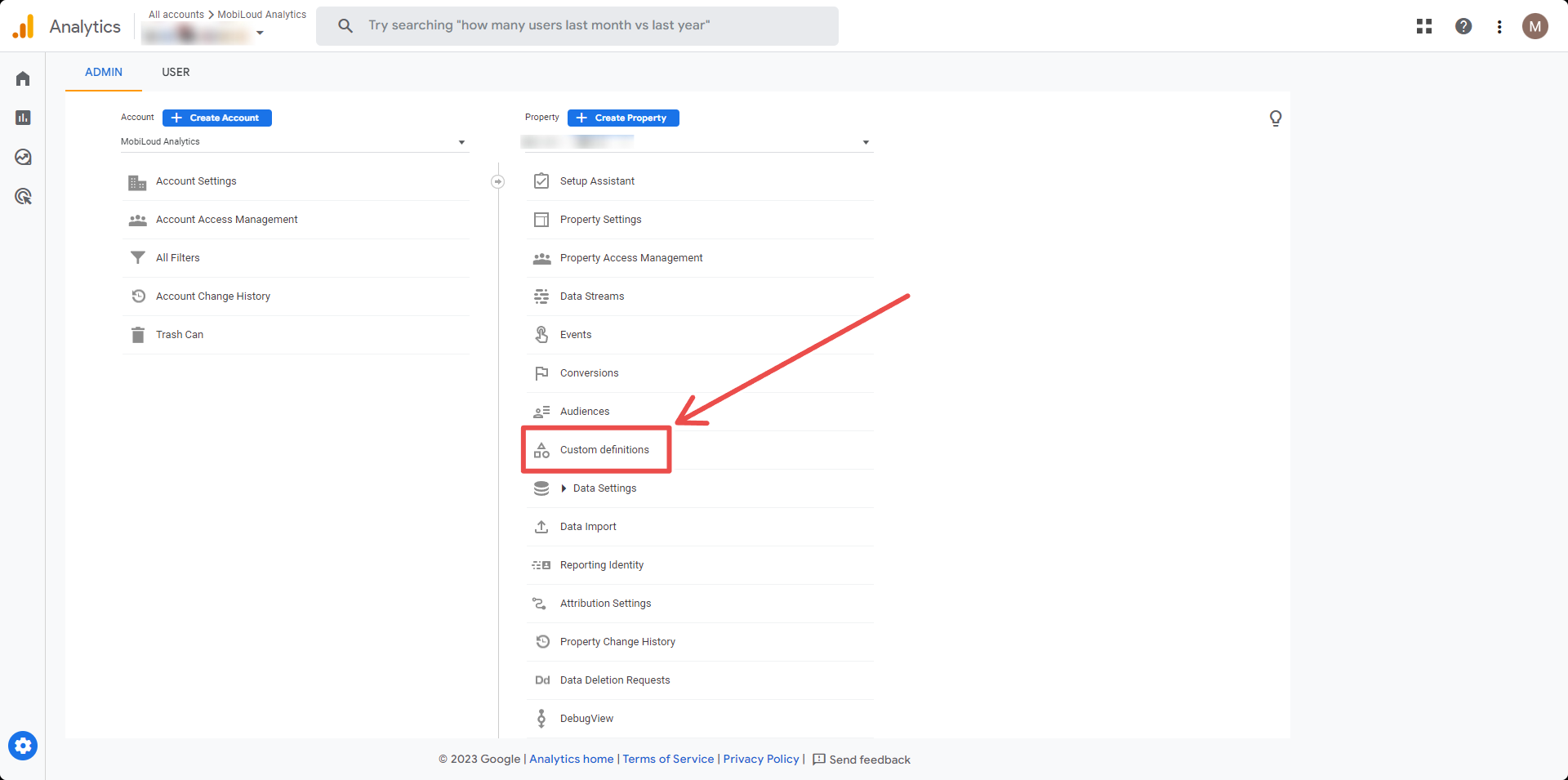1568x780 pixels.
Task: Click the Account Access Management people icon
Action: click(137, 220)
